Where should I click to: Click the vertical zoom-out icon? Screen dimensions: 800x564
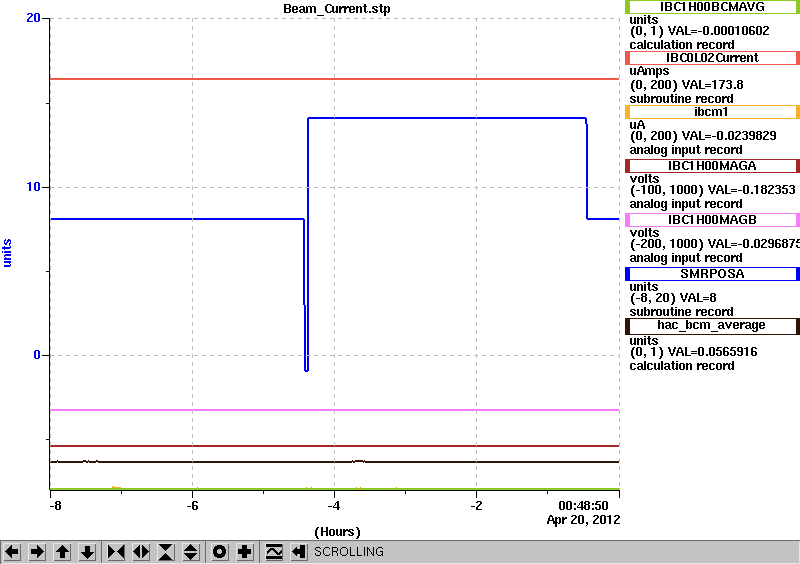(x=190, y=552)
